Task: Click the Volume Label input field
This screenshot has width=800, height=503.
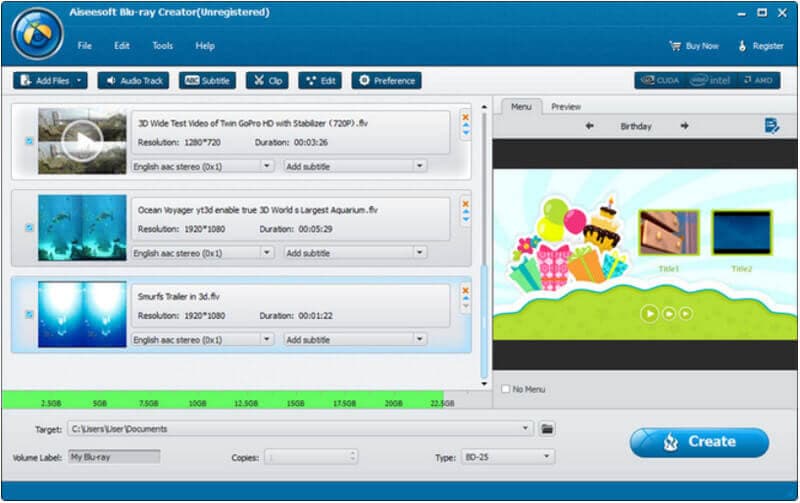Action: (114, 457)
